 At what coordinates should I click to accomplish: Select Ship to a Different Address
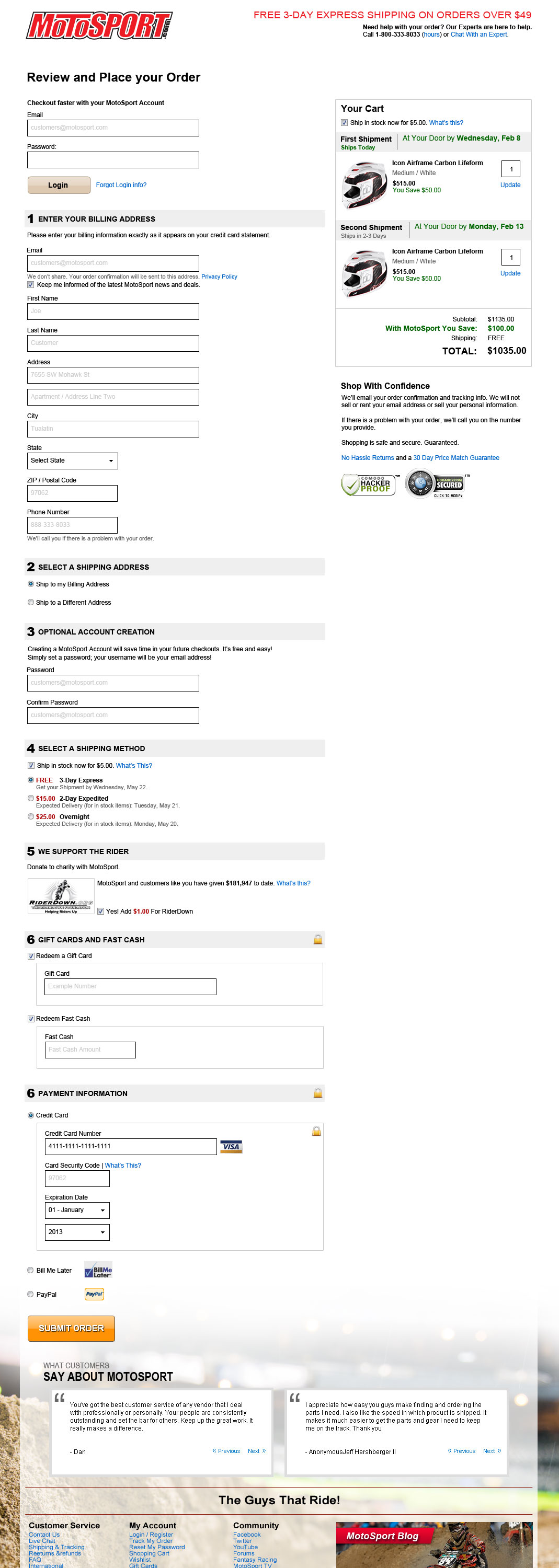point(31,603)
